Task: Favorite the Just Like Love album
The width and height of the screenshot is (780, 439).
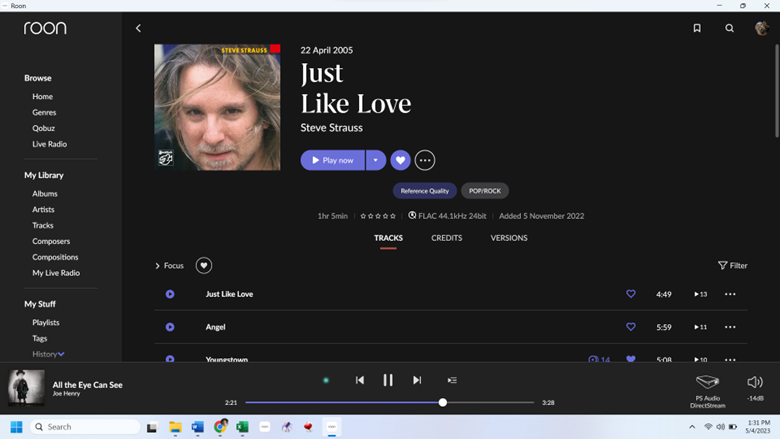Action: (400, 160)
